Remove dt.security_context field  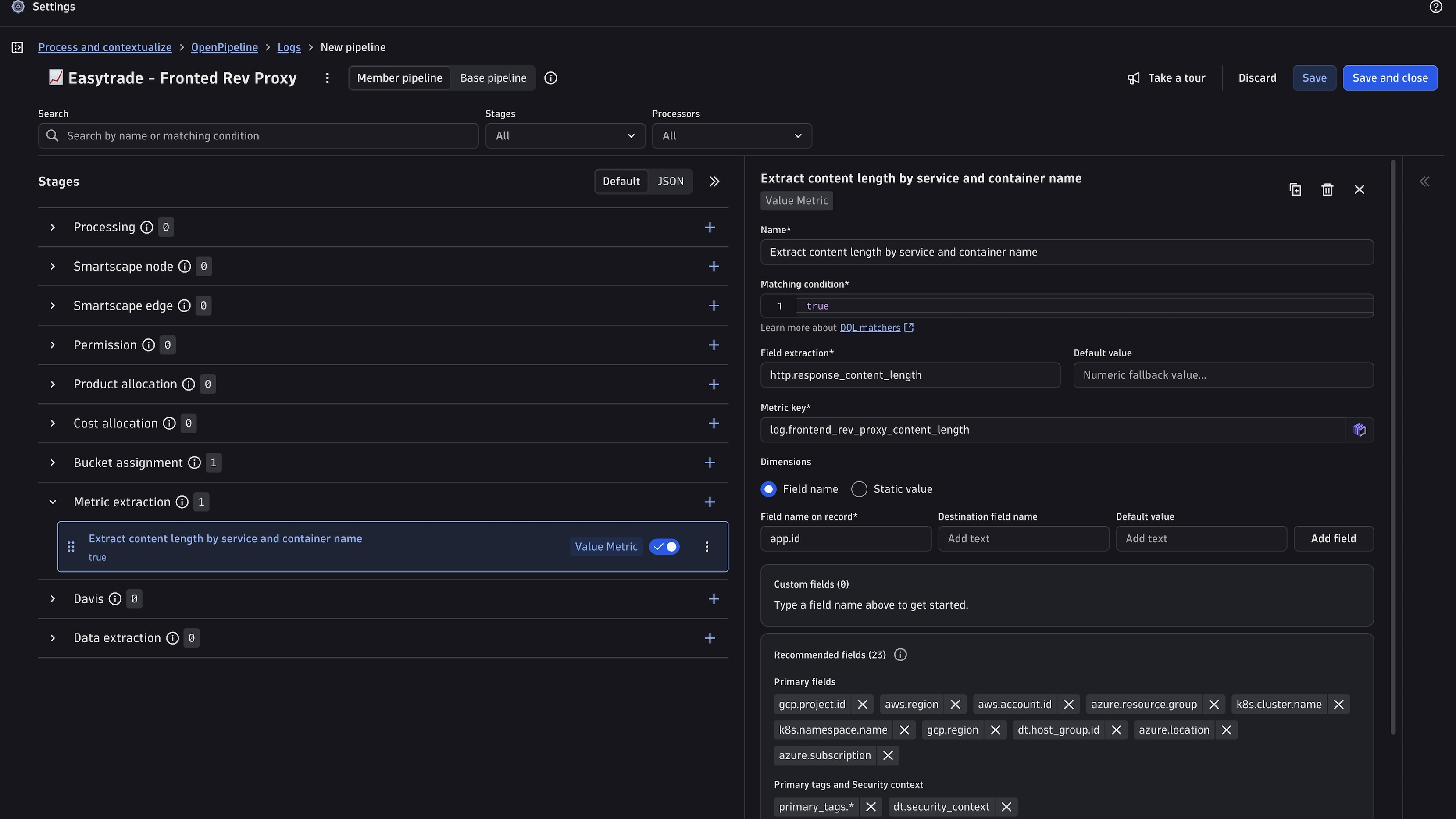coord(1006,807)
